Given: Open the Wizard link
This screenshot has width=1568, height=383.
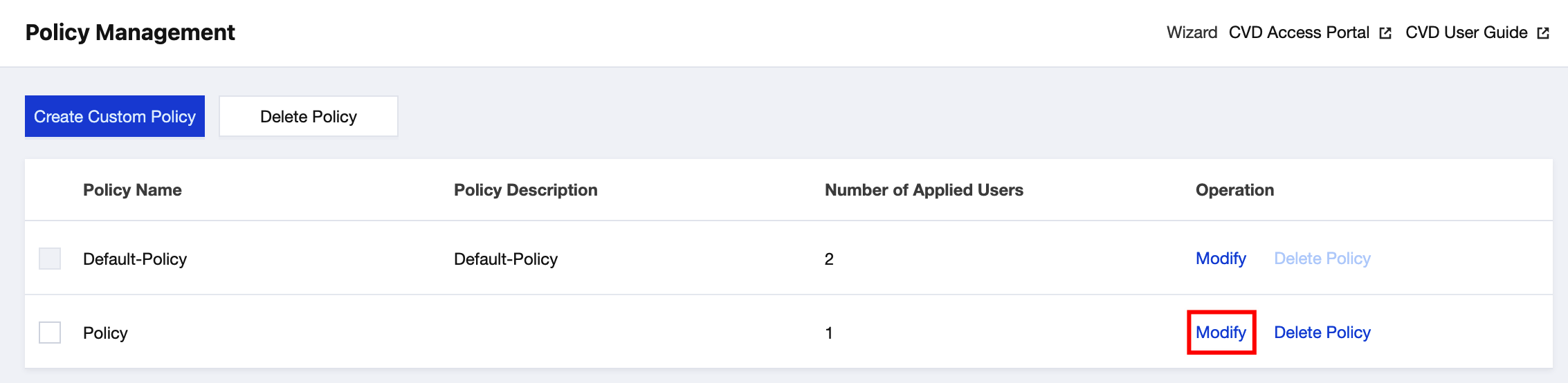Looking at the screenshot, I should [1192, 32].
